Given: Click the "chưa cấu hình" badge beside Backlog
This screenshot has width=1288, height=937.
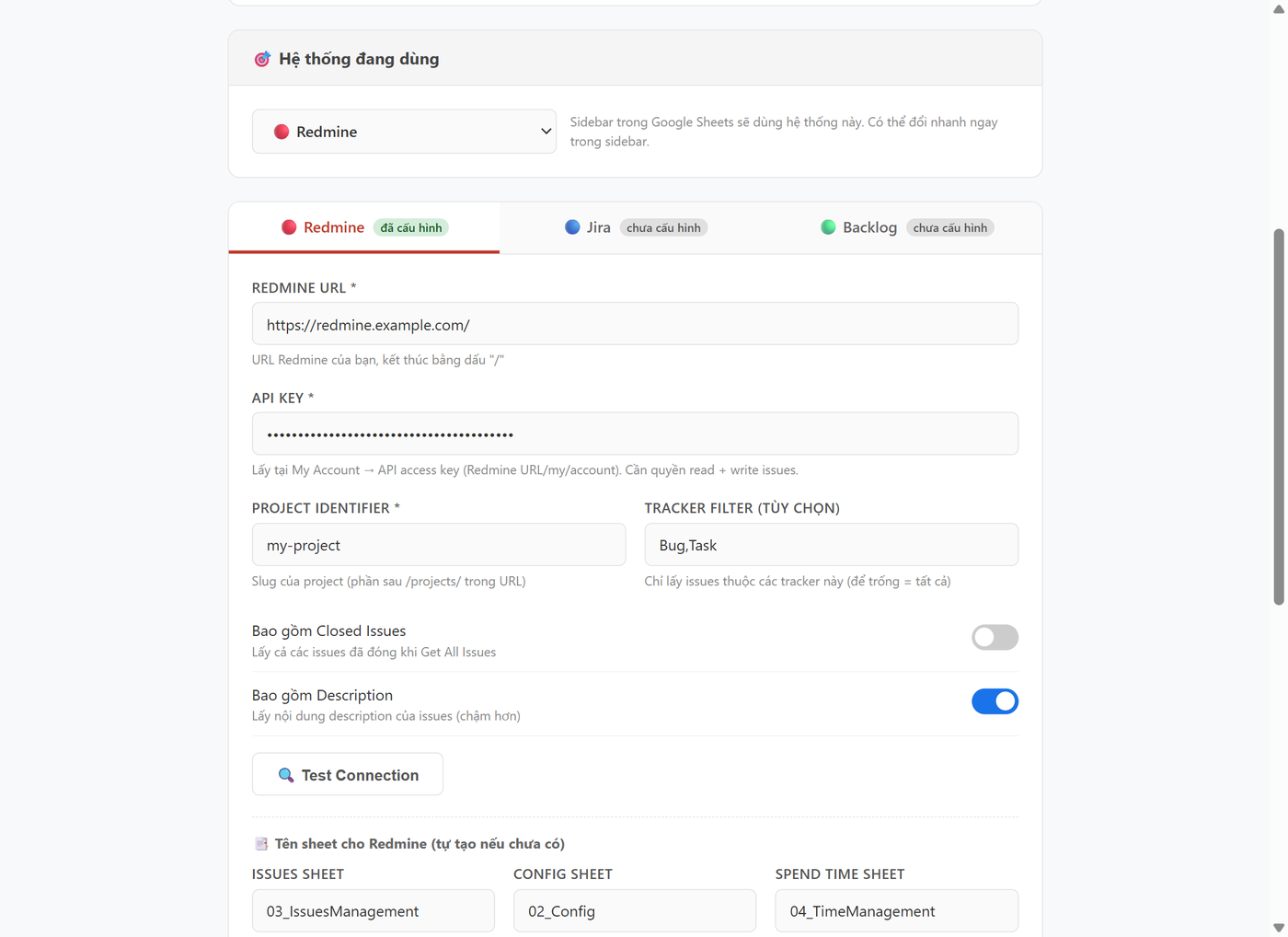Looking at the screenshot, I should coord(950,227).
